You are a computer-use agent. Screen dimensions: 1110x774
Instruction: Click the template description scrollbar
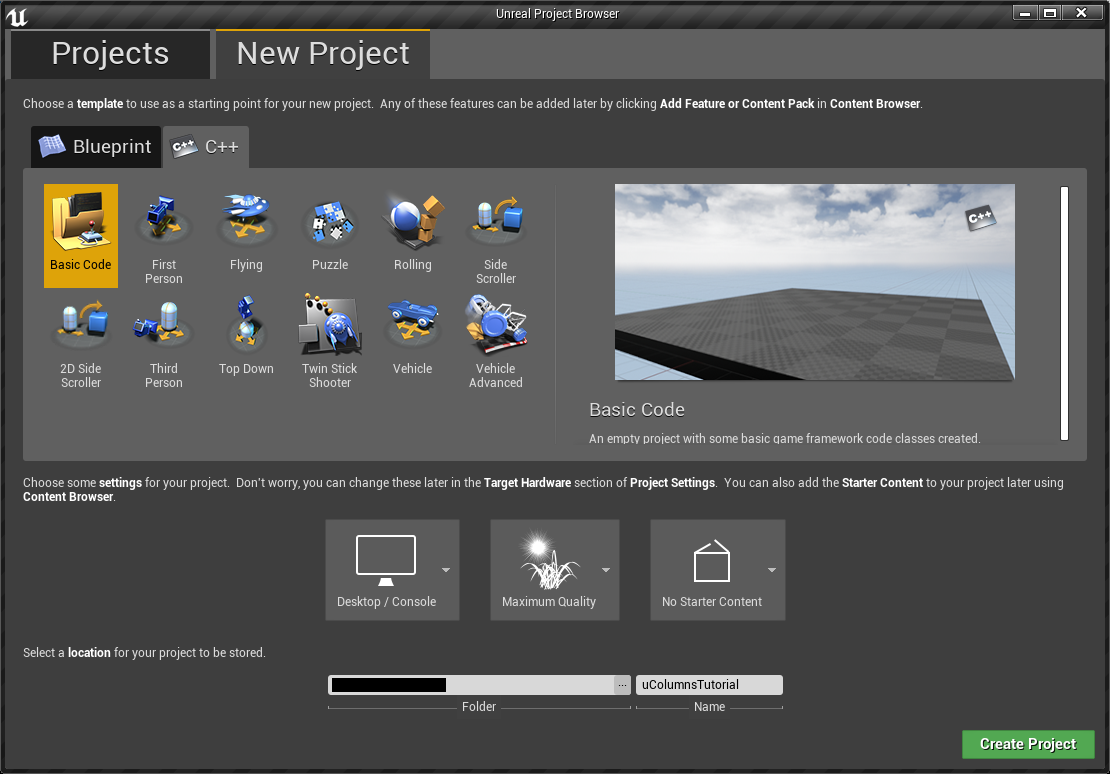pos(1064,313)
